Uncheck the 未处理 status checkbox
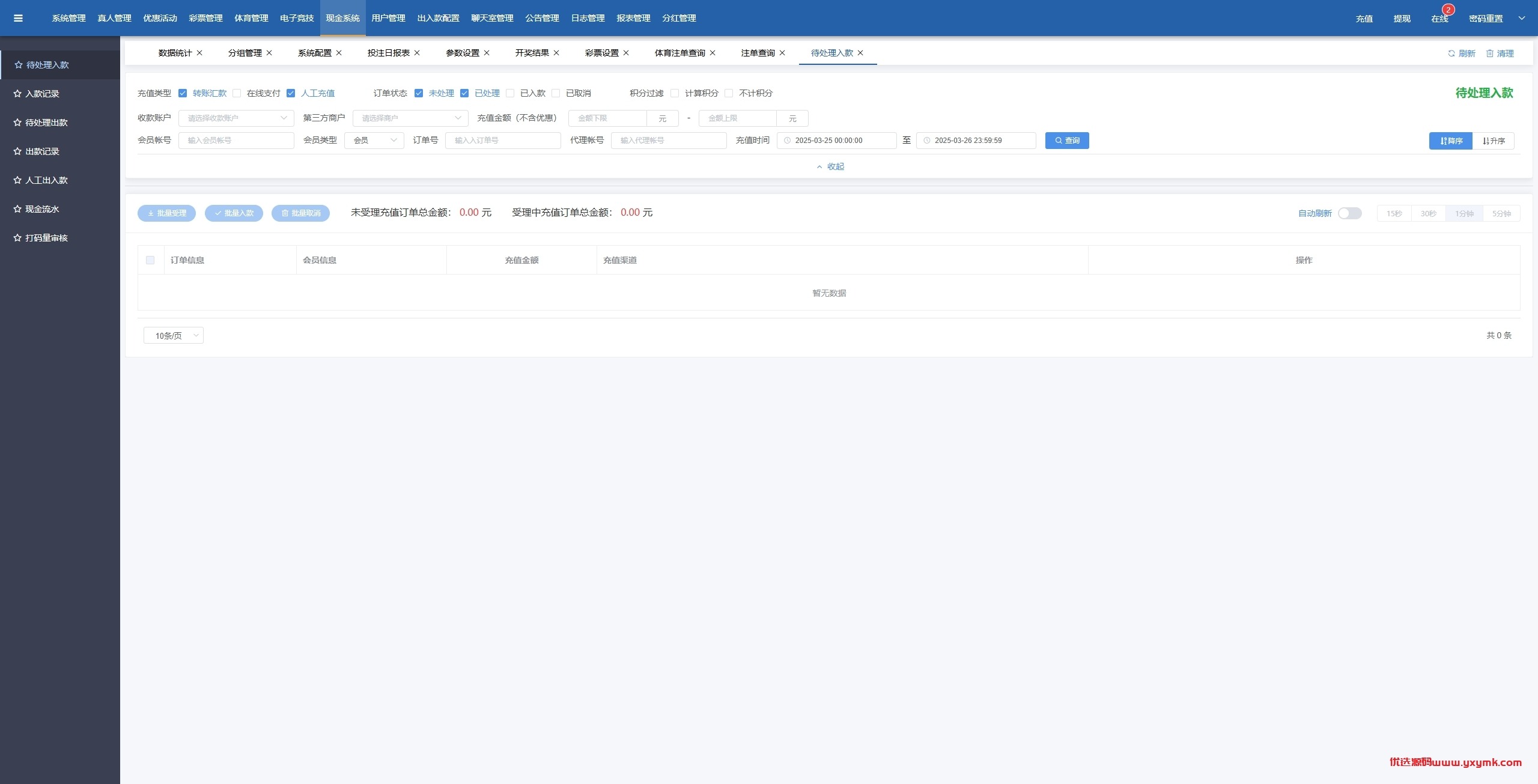This screenshot has height=784, width=1538. pos(419,93)
